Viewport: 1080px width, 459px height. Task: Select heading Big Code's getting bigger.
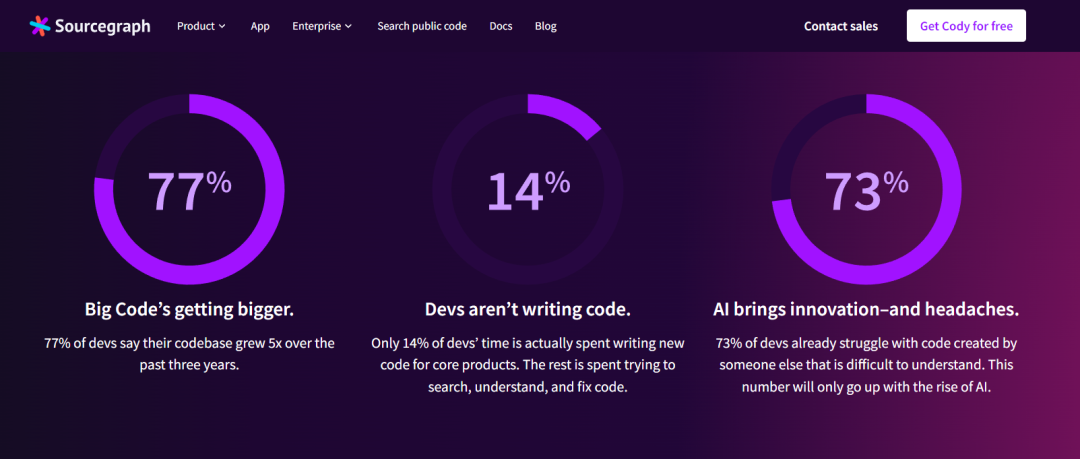[x=189, y=309]
